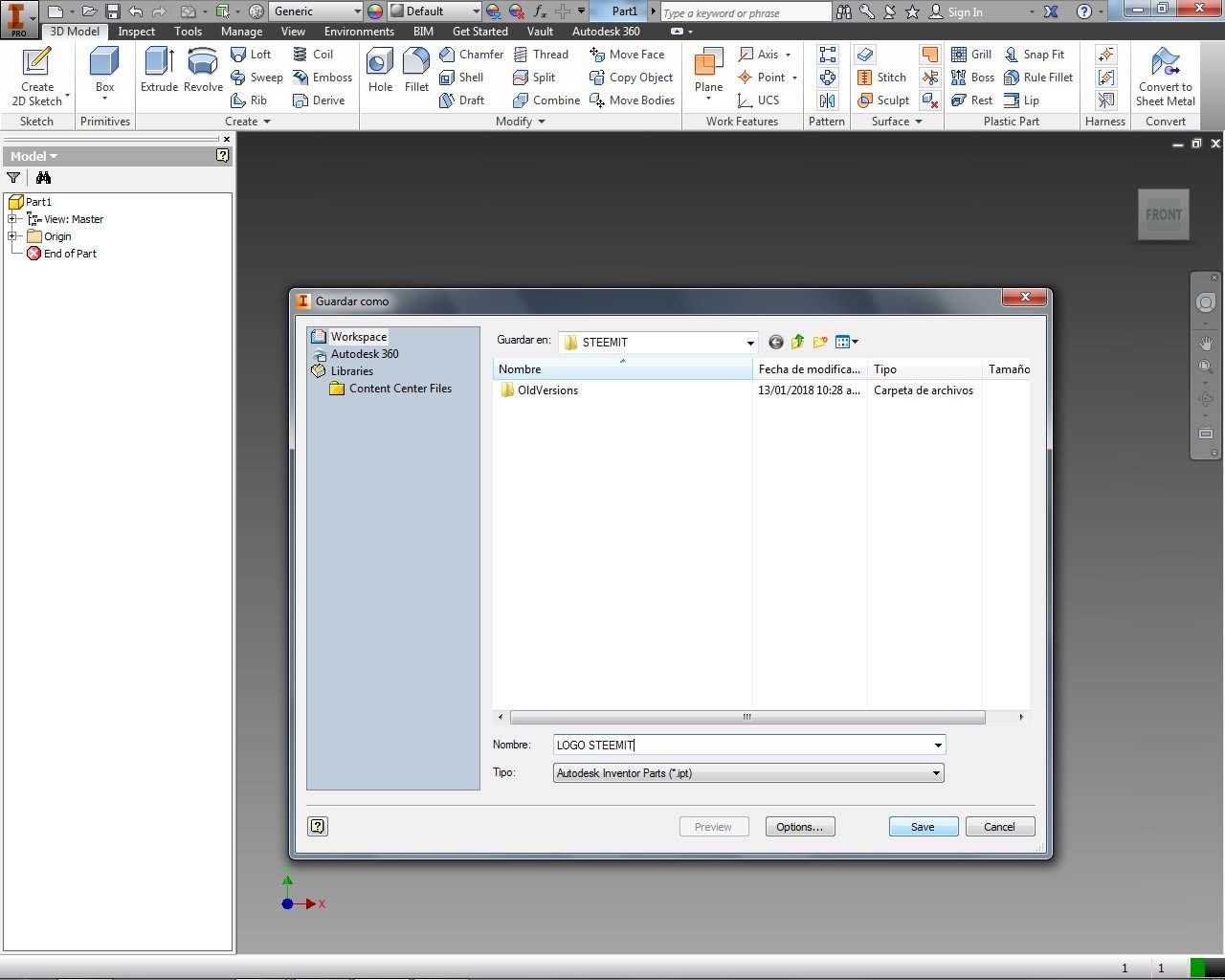Open the Generic material dropdown

tap(357, 11)
